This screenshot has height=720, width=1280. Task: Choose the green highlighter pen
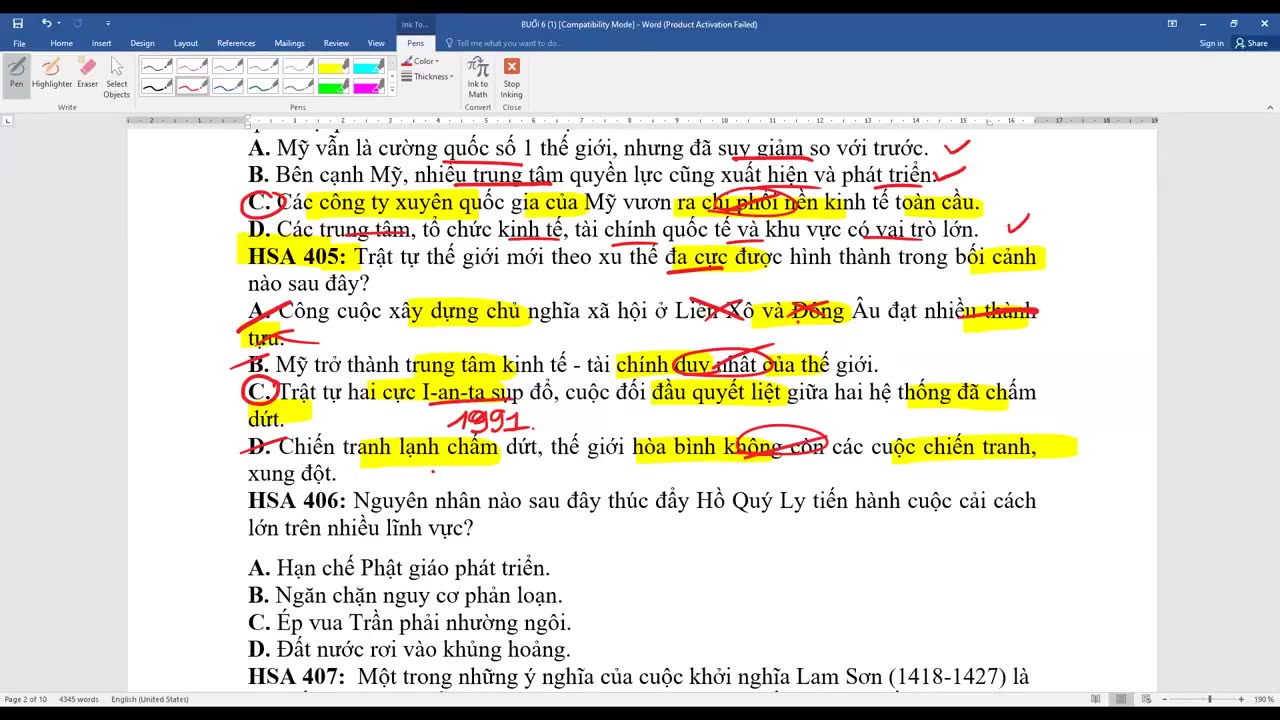(333, 86)
